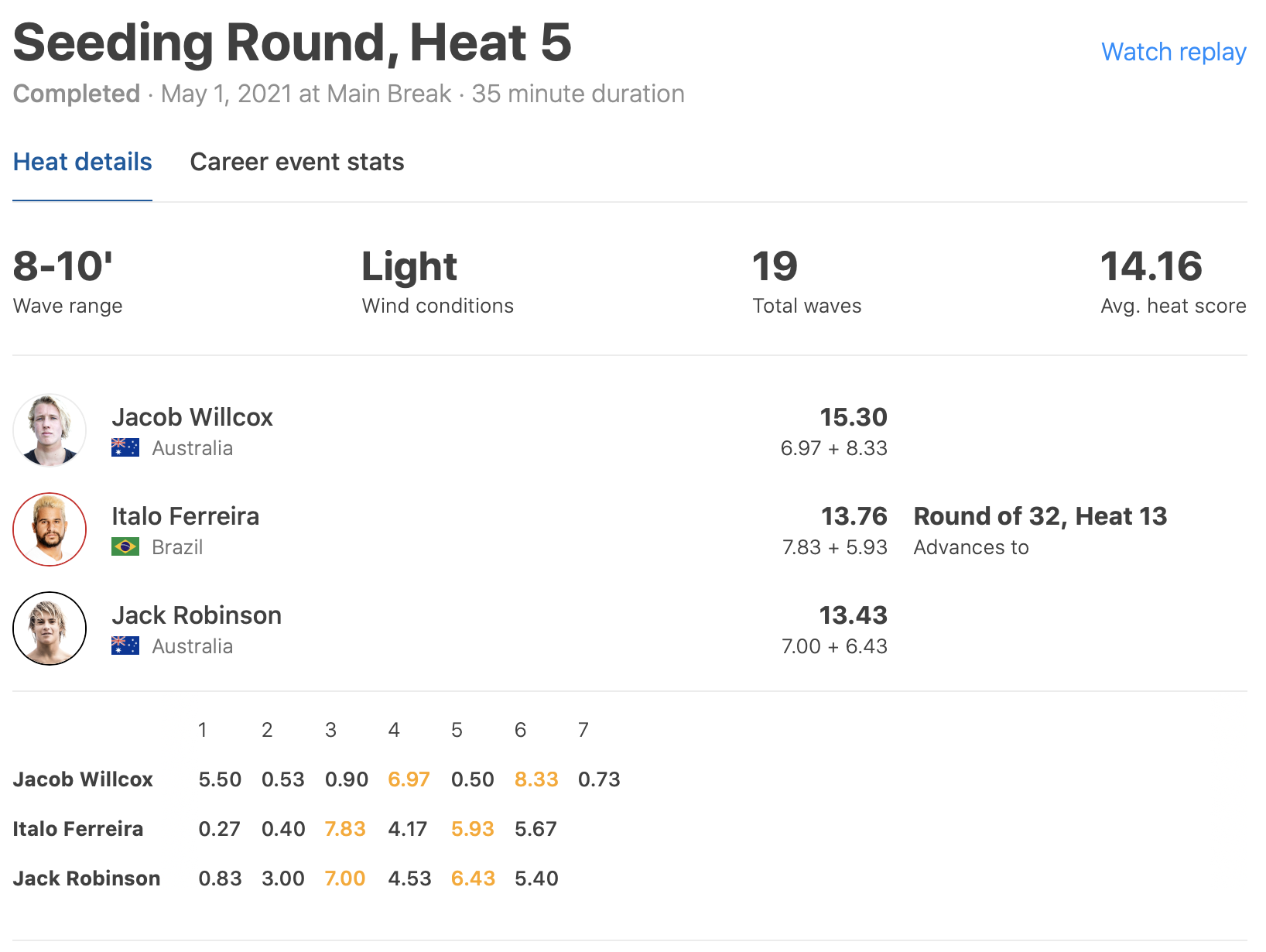The height and width of the screenshot is (952, 1266).
Task: Click the Seeding Round, Heat 5 title
Action: click(293, 43)
